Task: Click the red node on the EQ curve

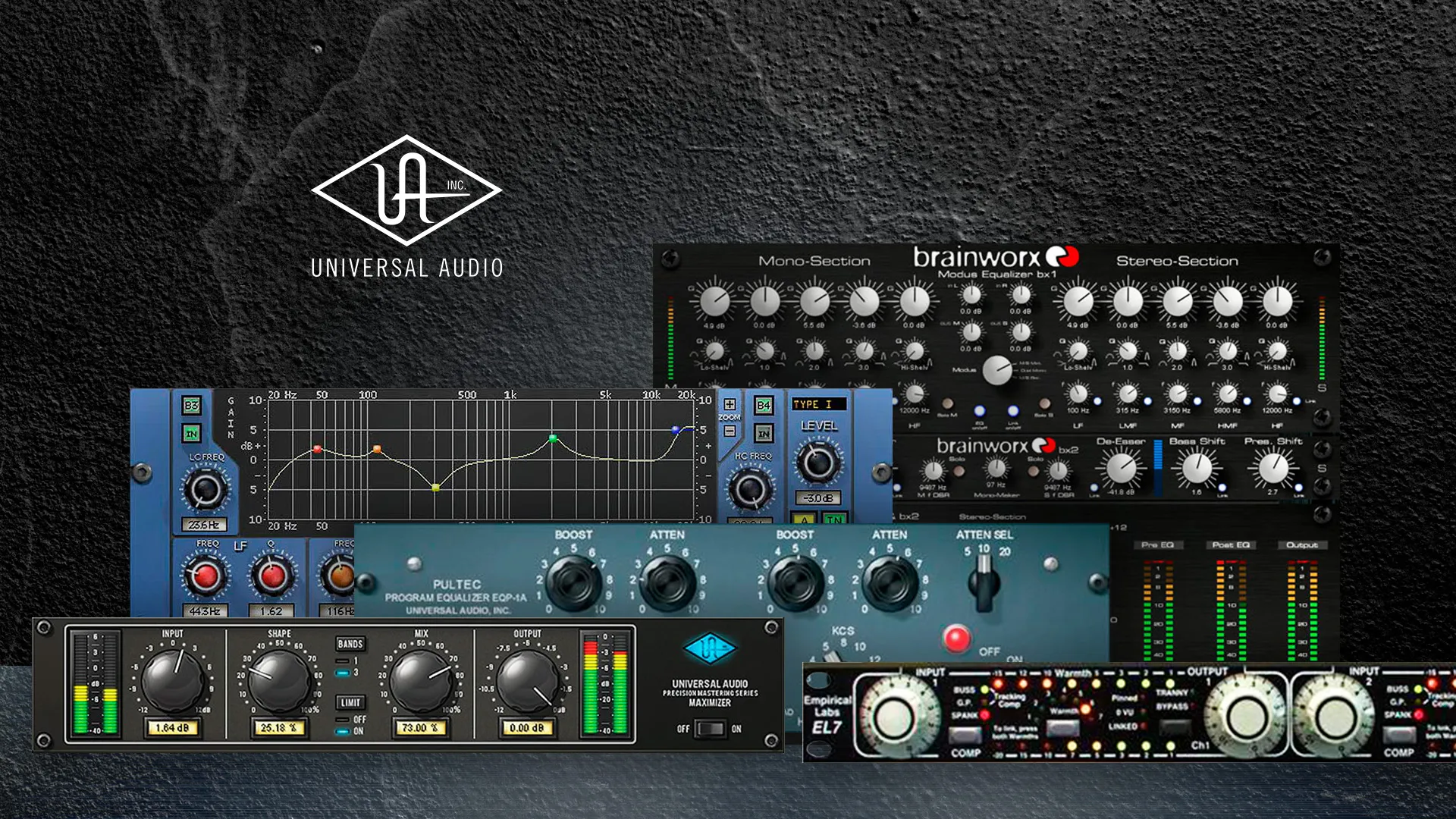Action: (x=318, y=450)
